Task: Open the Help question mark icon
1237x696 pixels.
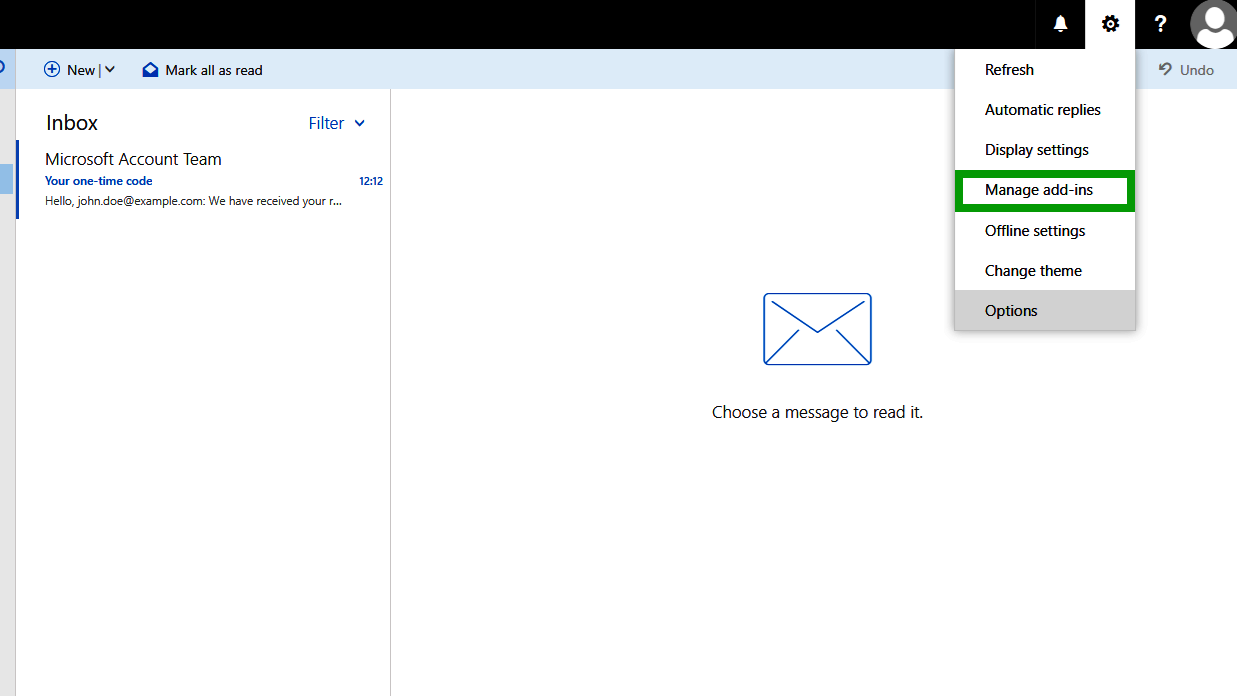Action: click(x=1160, y=23)
